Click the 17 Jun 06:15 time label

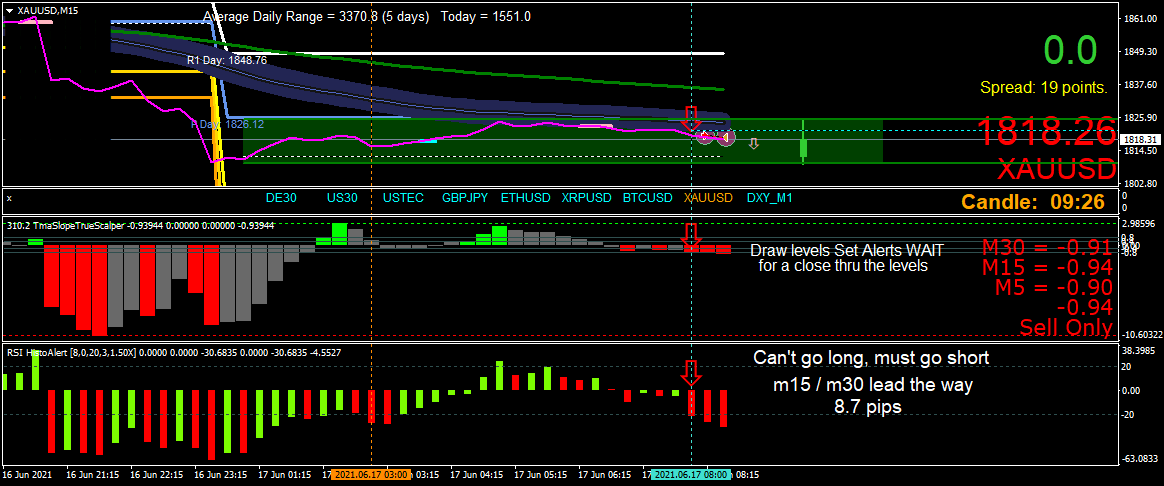pos(604,474)
